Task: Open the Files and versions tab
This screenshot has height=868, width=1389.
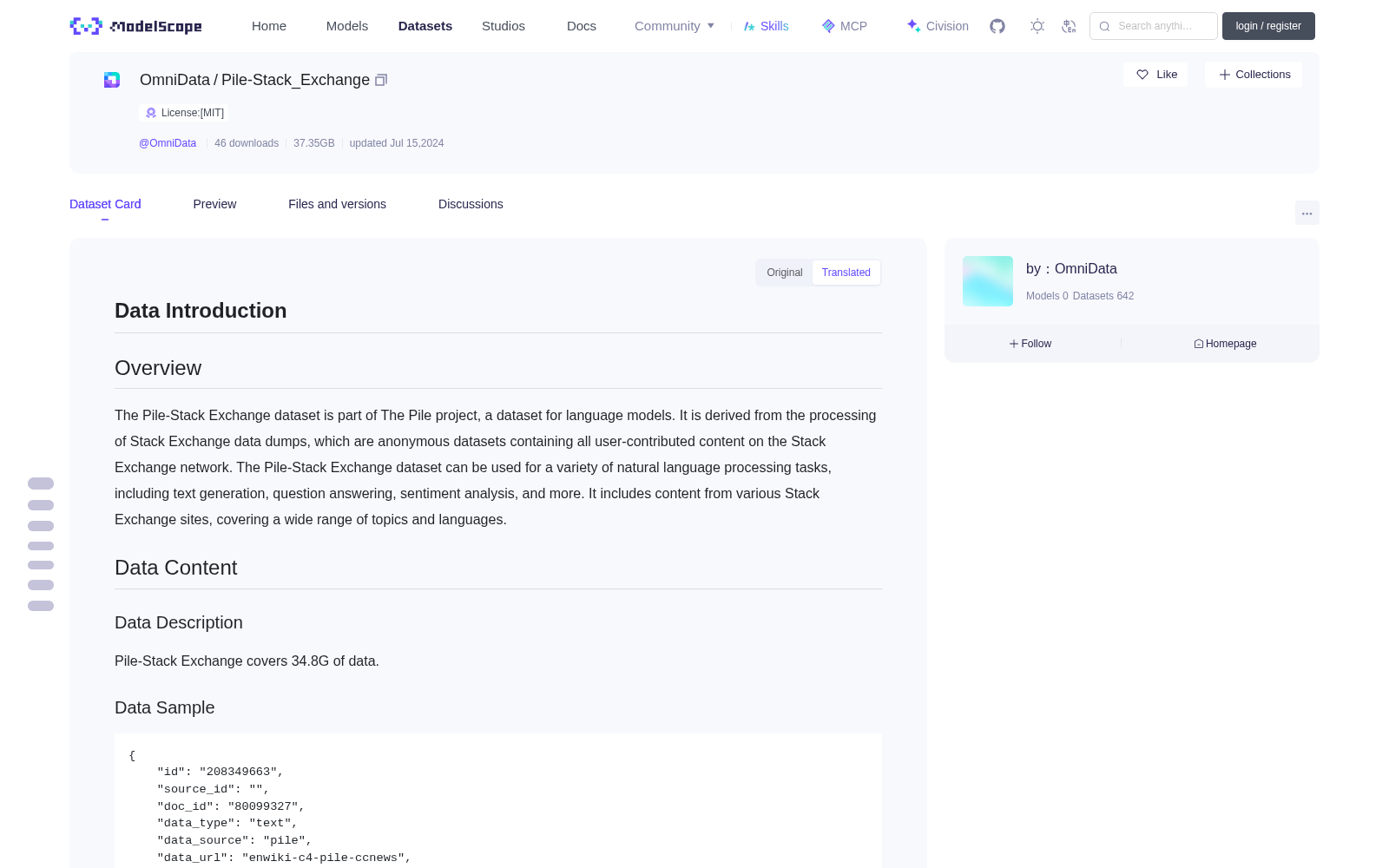Action: click(x=337, y=204)
